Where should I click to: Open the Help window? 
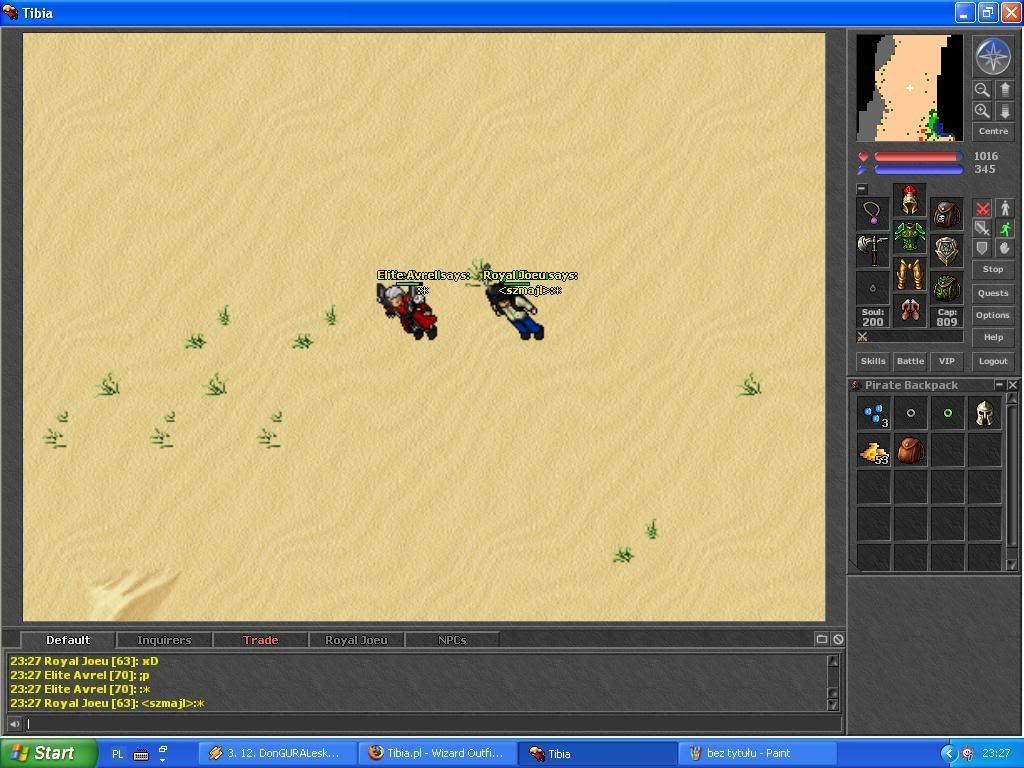pos(993,338)
